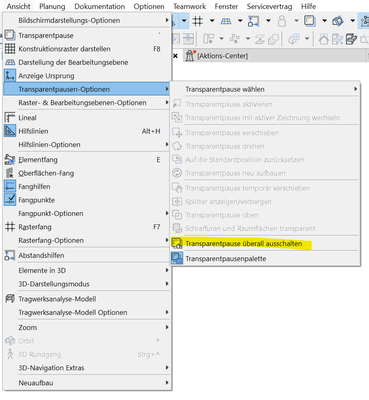Click Transparentpause überall ausschalten

[x=265, y=244]
